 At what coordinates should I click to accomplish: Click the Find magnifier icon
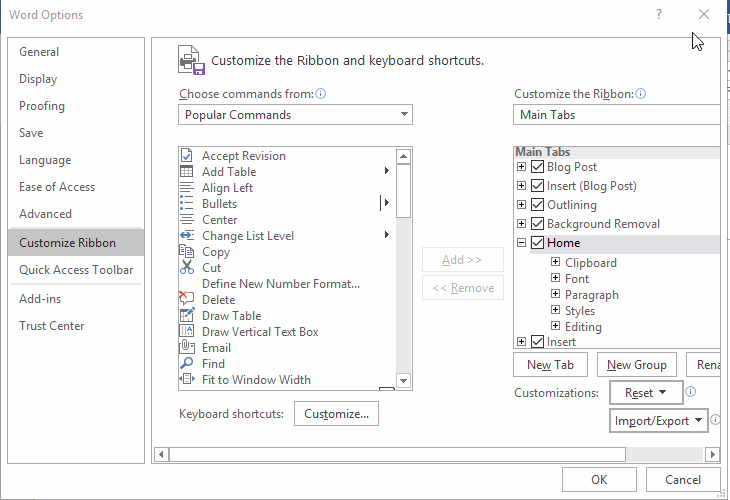186,363
